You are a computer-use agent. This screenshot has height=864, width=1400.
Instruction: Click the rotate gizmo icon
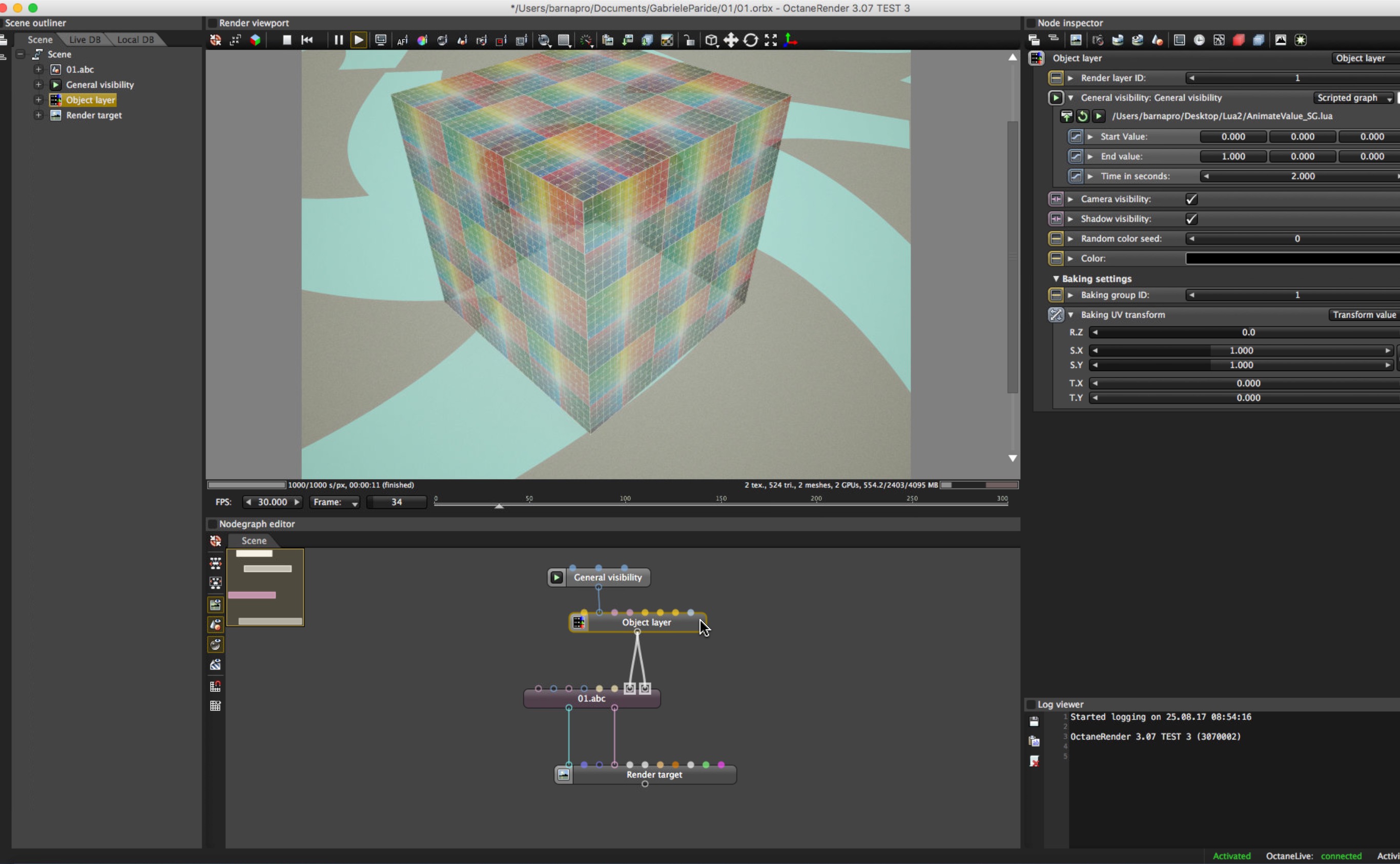point(751,40)
